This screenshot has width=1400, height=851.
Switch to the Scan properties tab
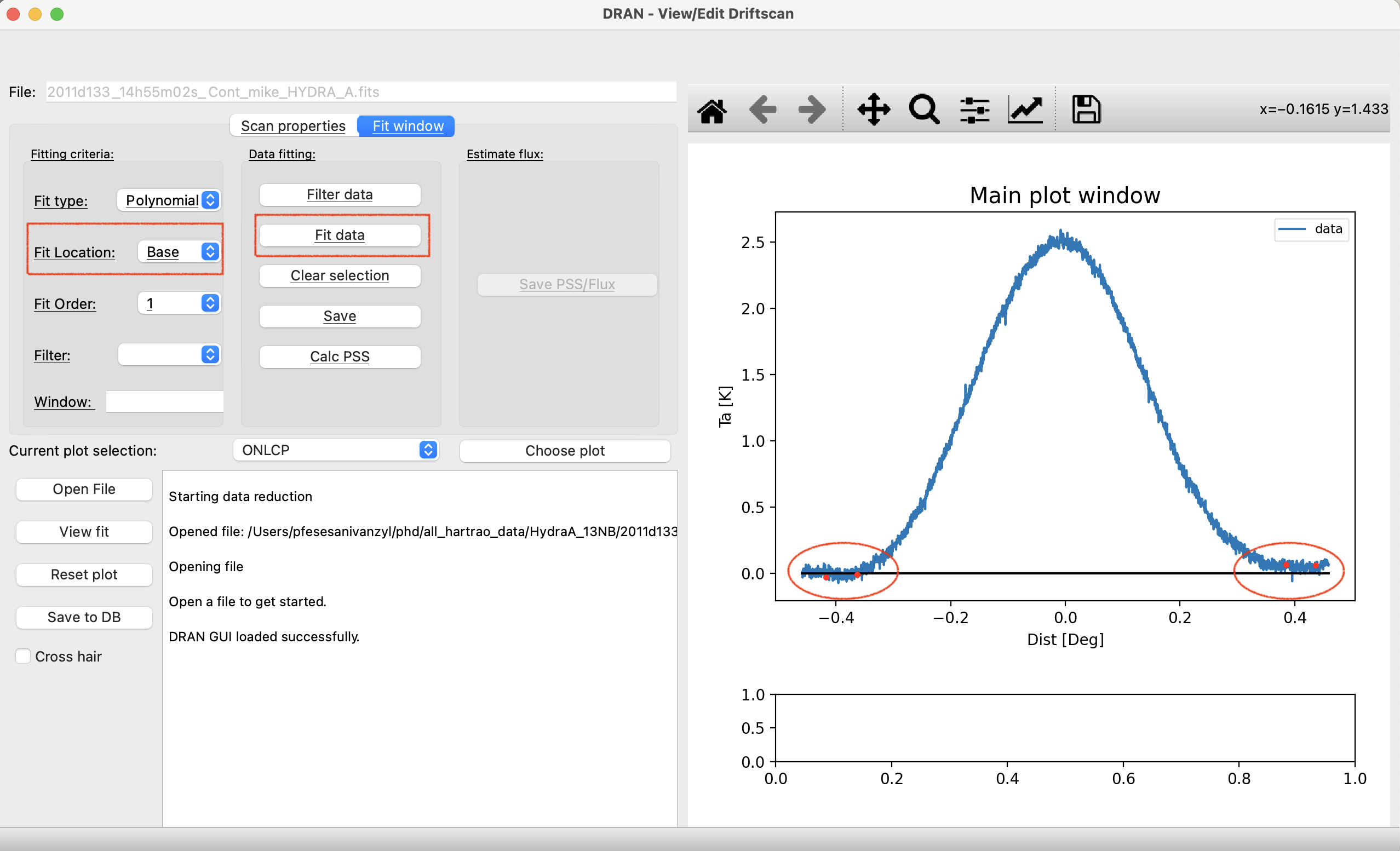(293, 126)
